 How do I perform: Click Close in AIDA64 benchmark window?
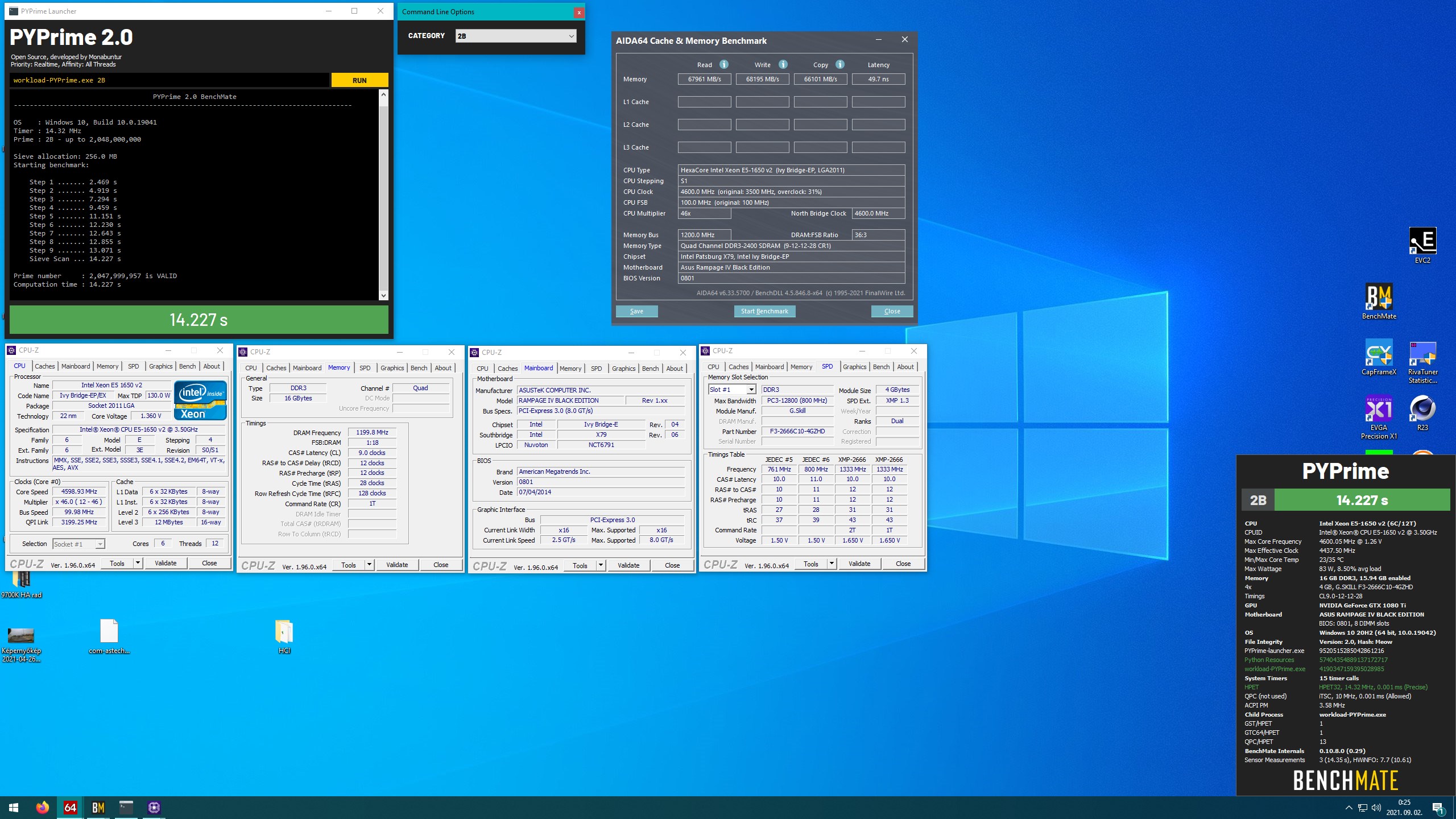[x=892, y=311]
